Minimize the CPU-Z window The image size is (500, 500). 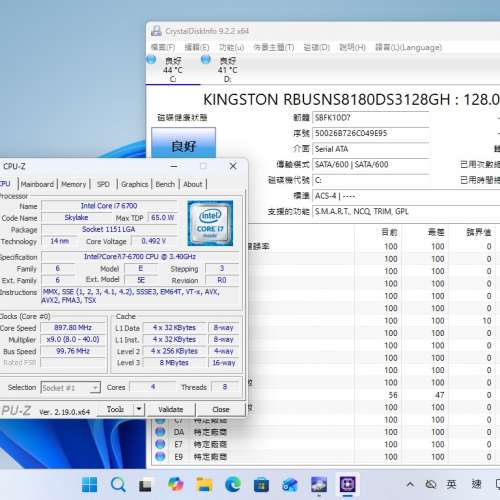tap(174, 166)
